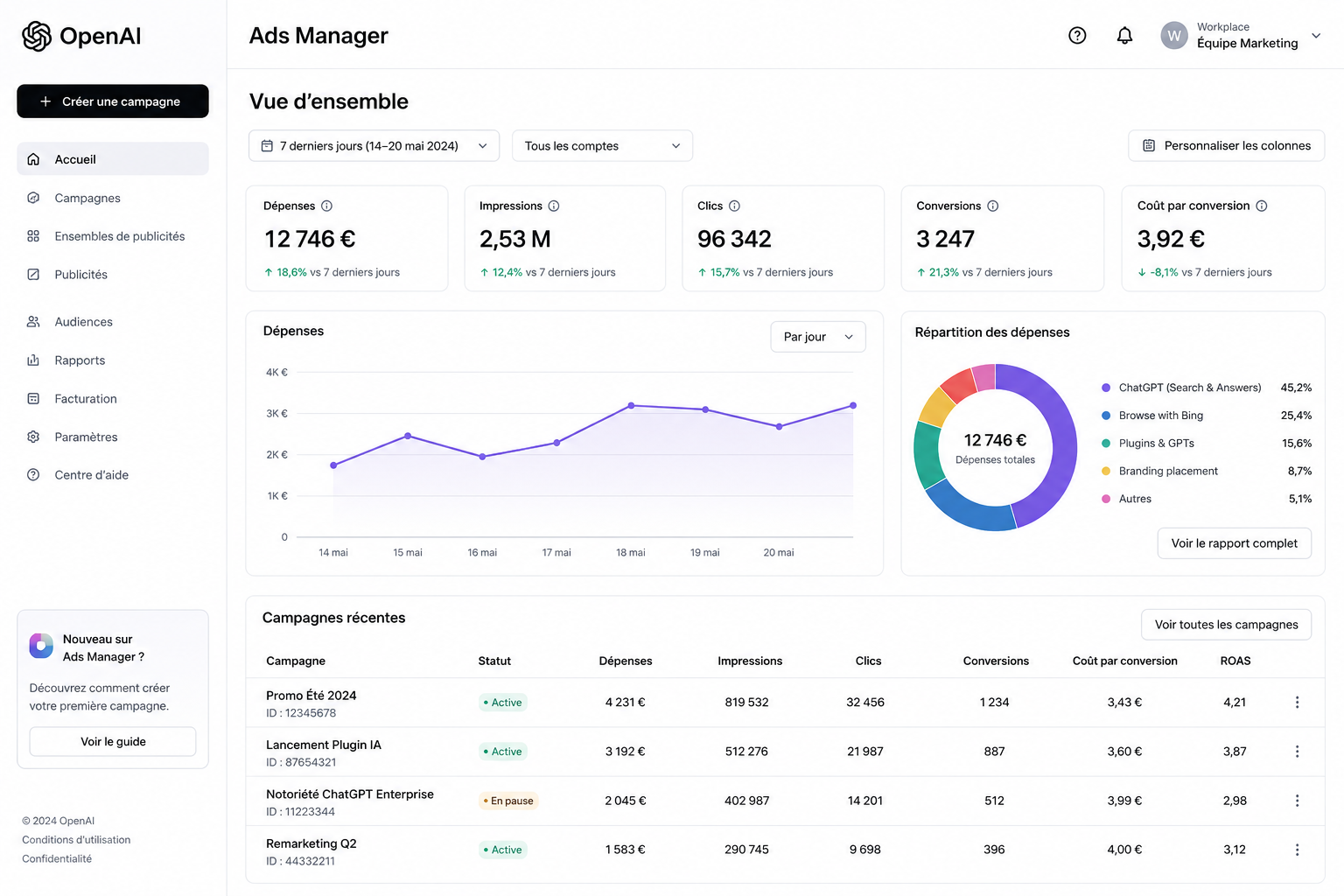Select Promo Été 2024 campaign name
1344x896 pixels.
tap(311, 696)
